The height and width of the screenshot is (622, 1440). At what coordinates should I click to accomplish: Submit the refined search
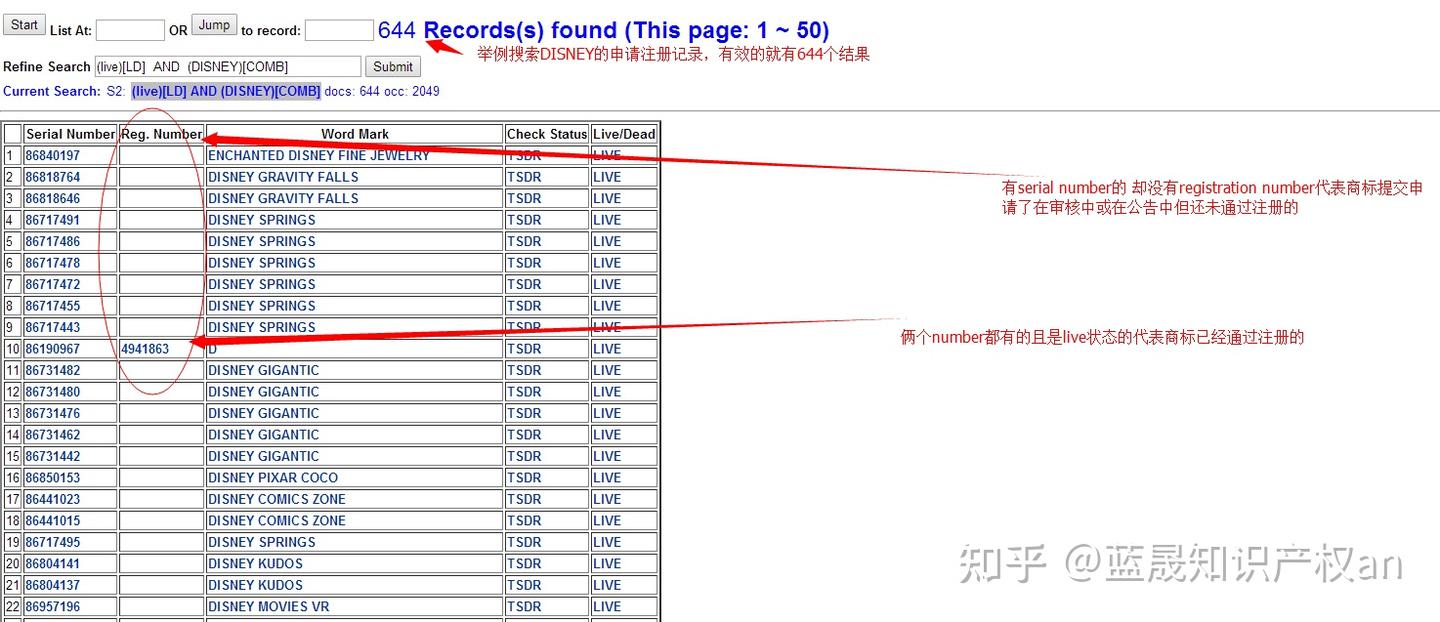click(393, 67)
